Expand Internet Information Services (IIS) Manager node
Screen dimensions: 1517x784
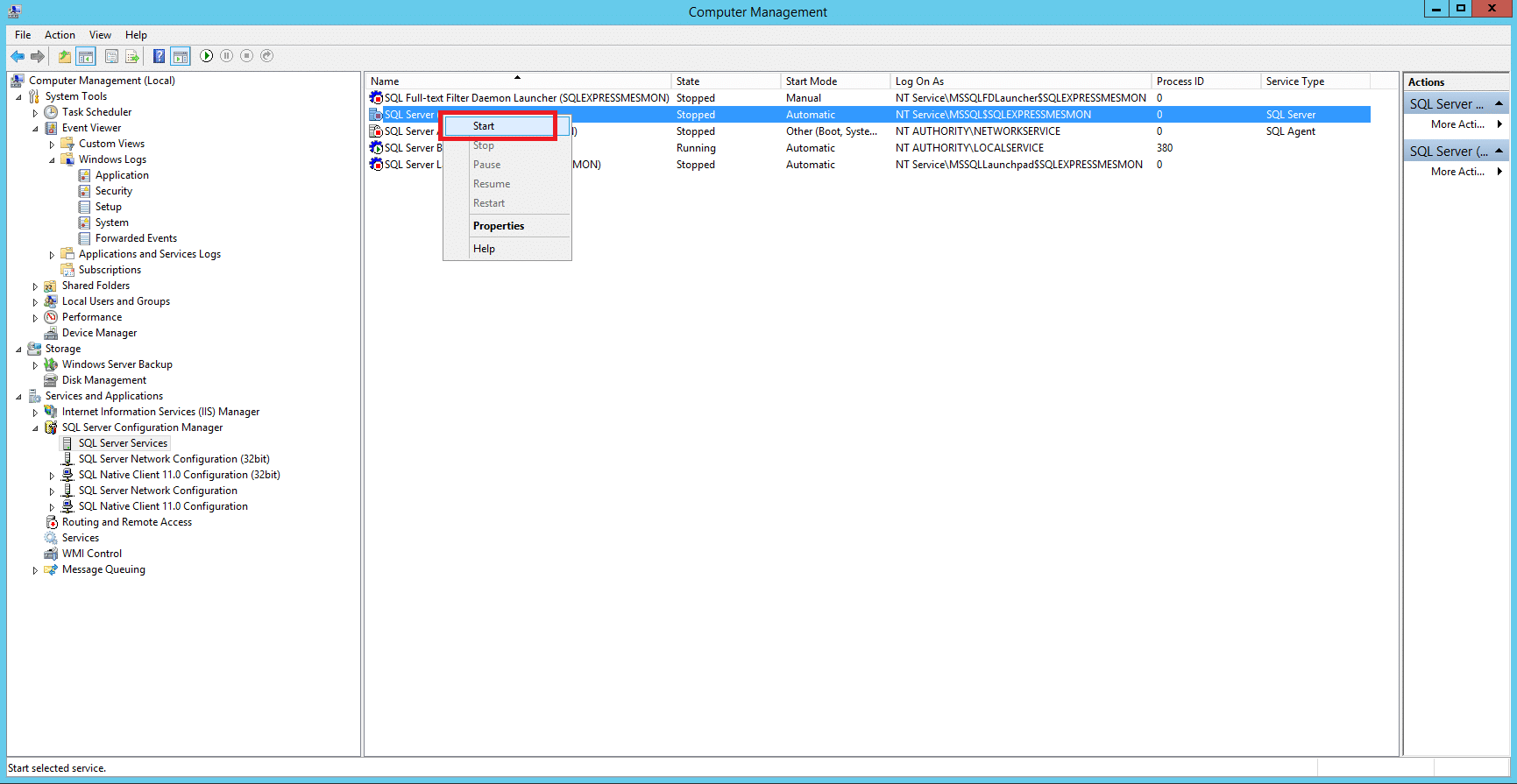(x=35, y=413)
